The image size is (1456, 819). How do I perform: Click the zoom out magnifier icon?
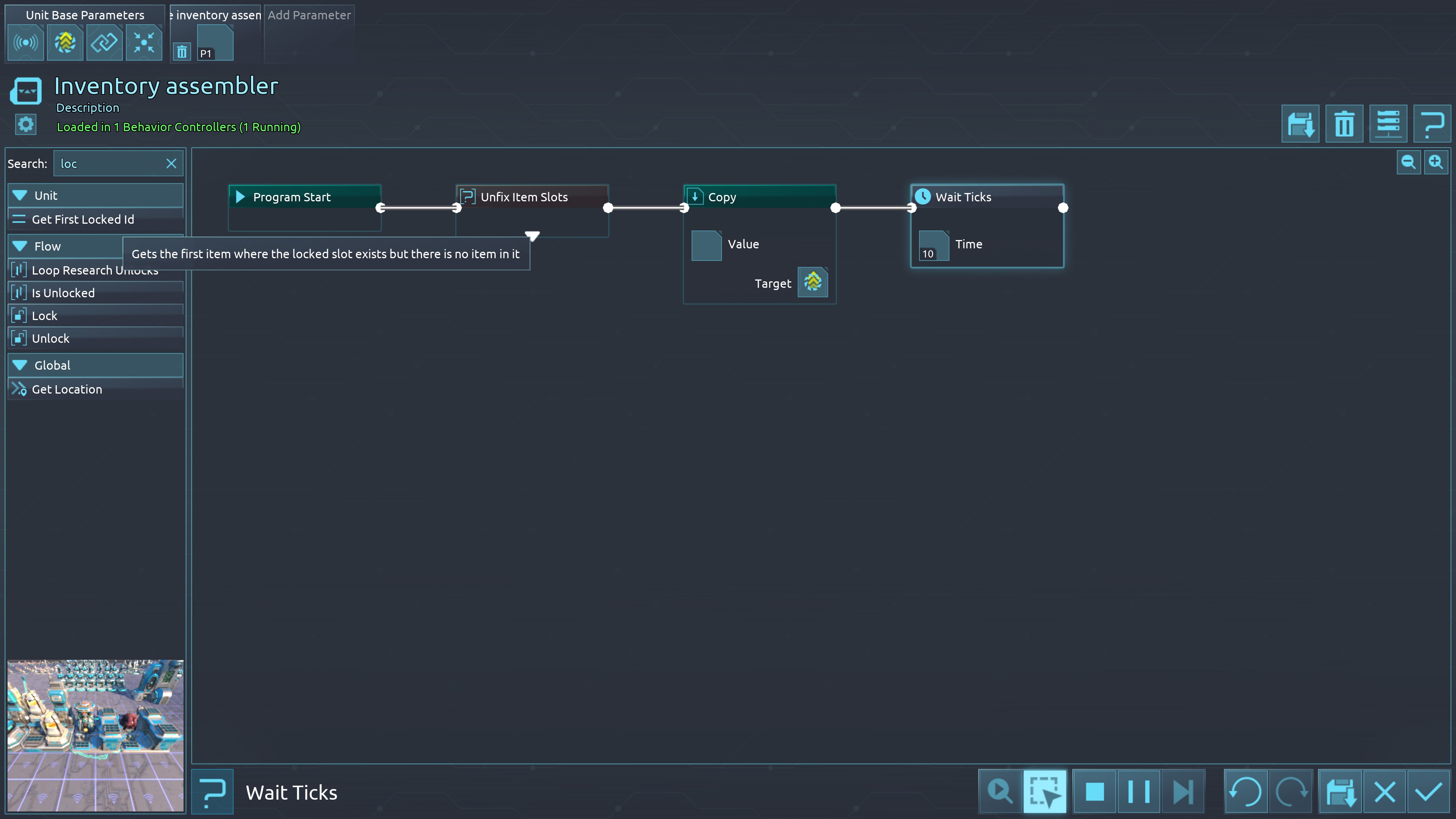point(1408,163)
